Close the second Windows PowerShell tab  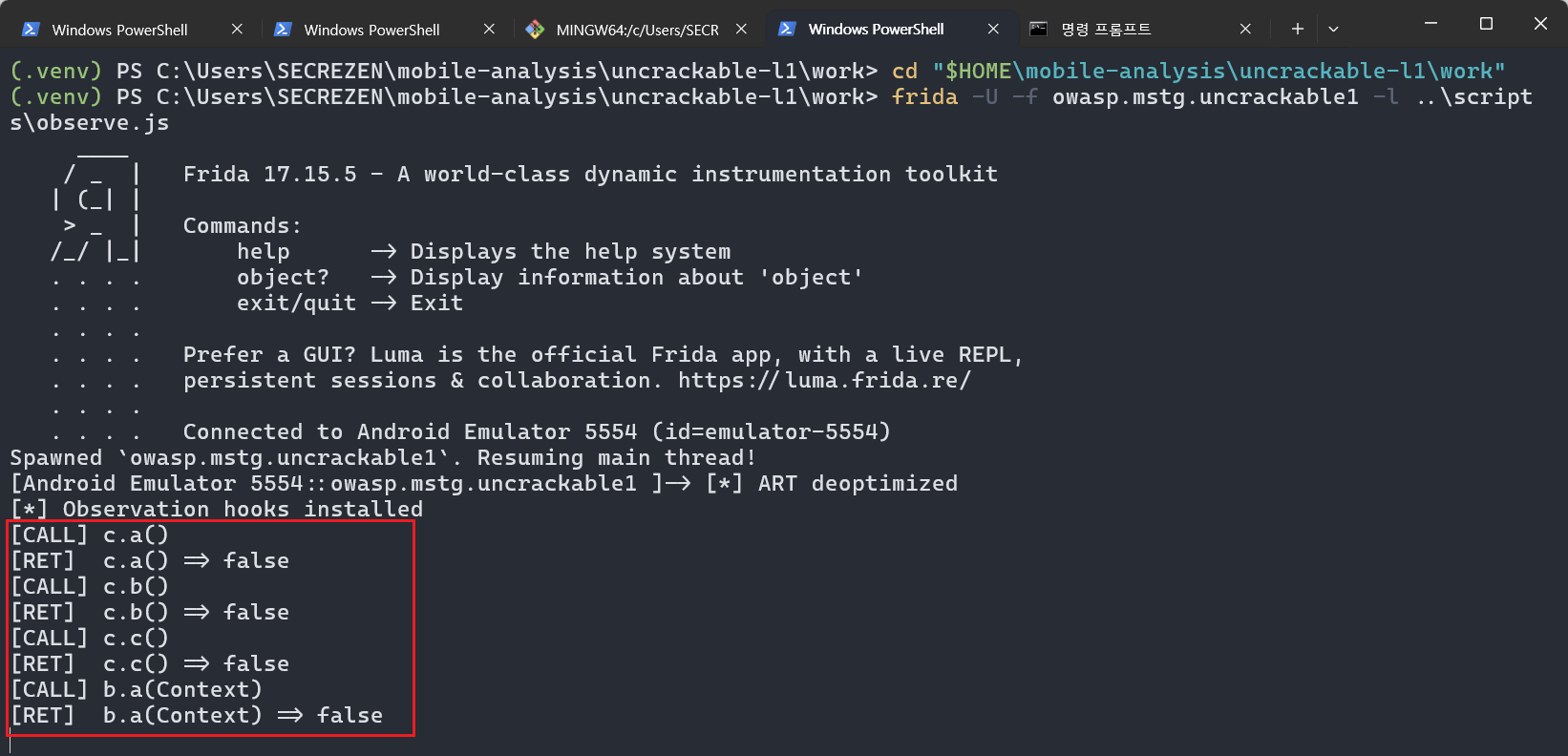tap(489, 30)
